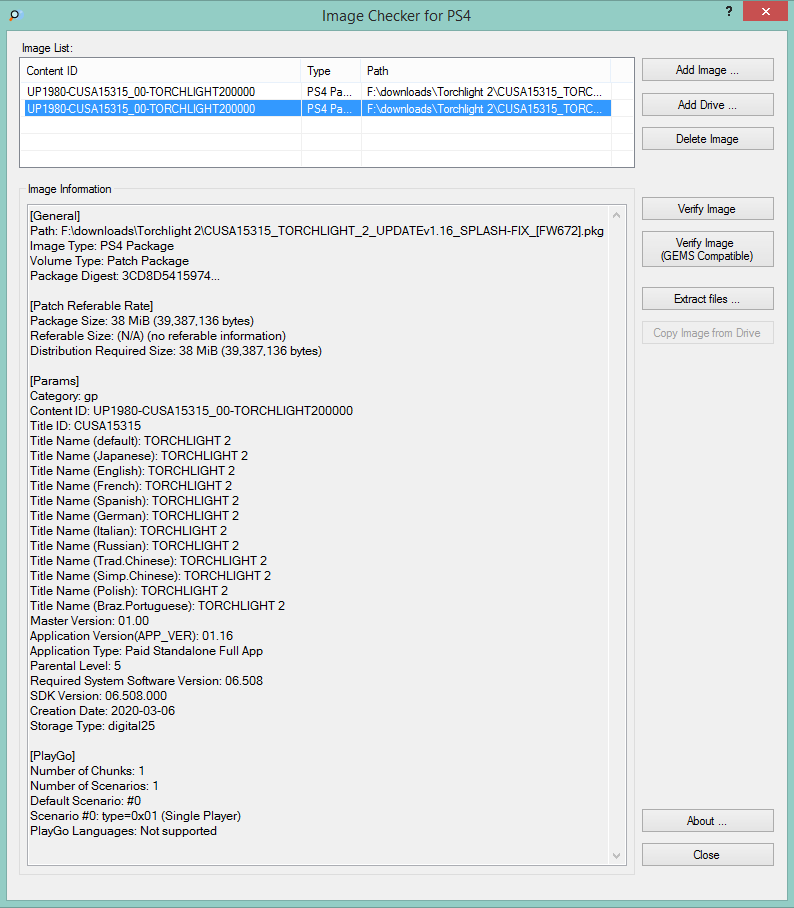This screenshot has width=794, height=908.
Task: Click the 'Storage Type: digital25' line
Action: [x=93, y=726]
